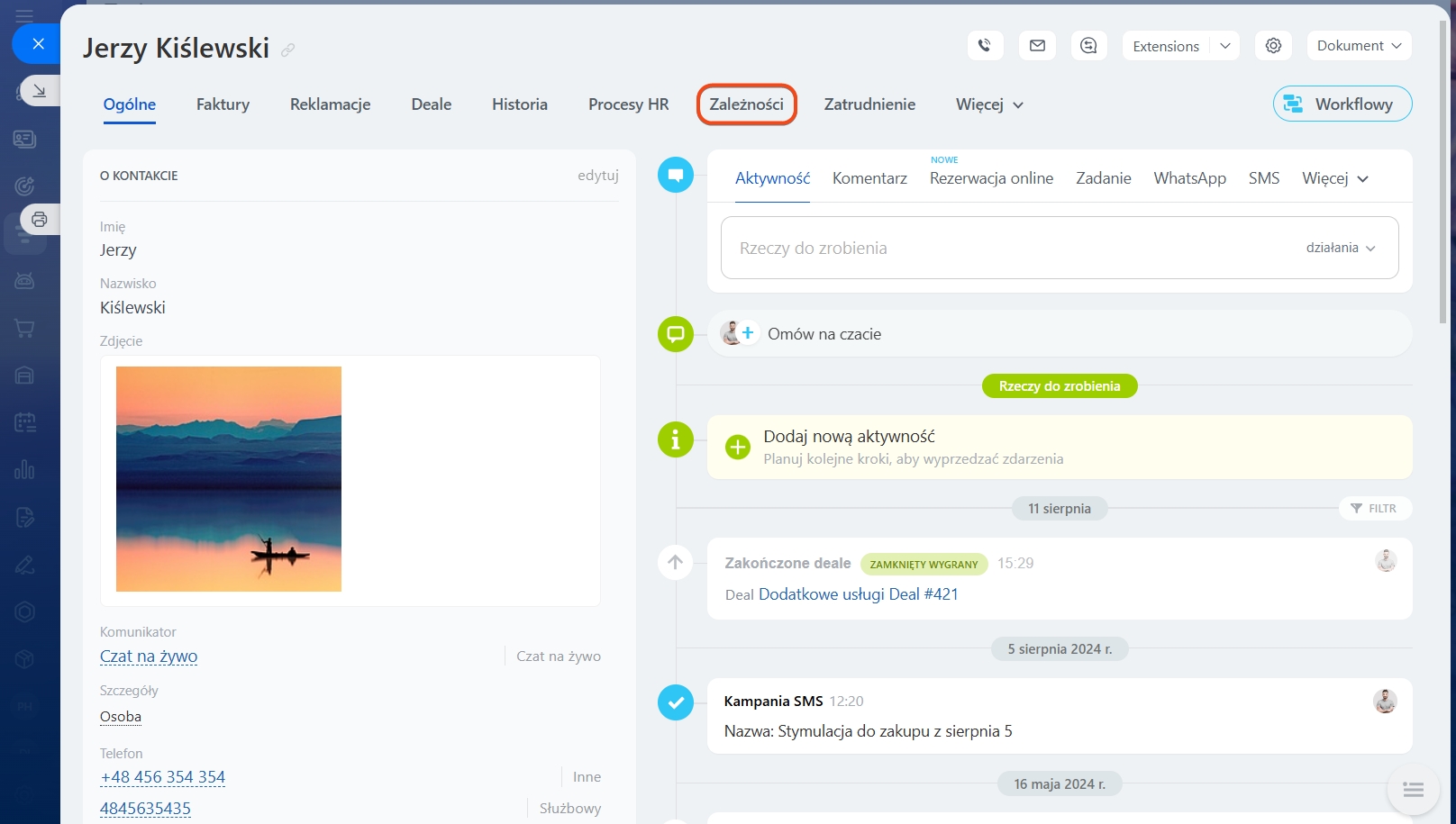Screen dimensions: 1456x824
Task: Open the Zależności tab
Action: pos(746,104)
